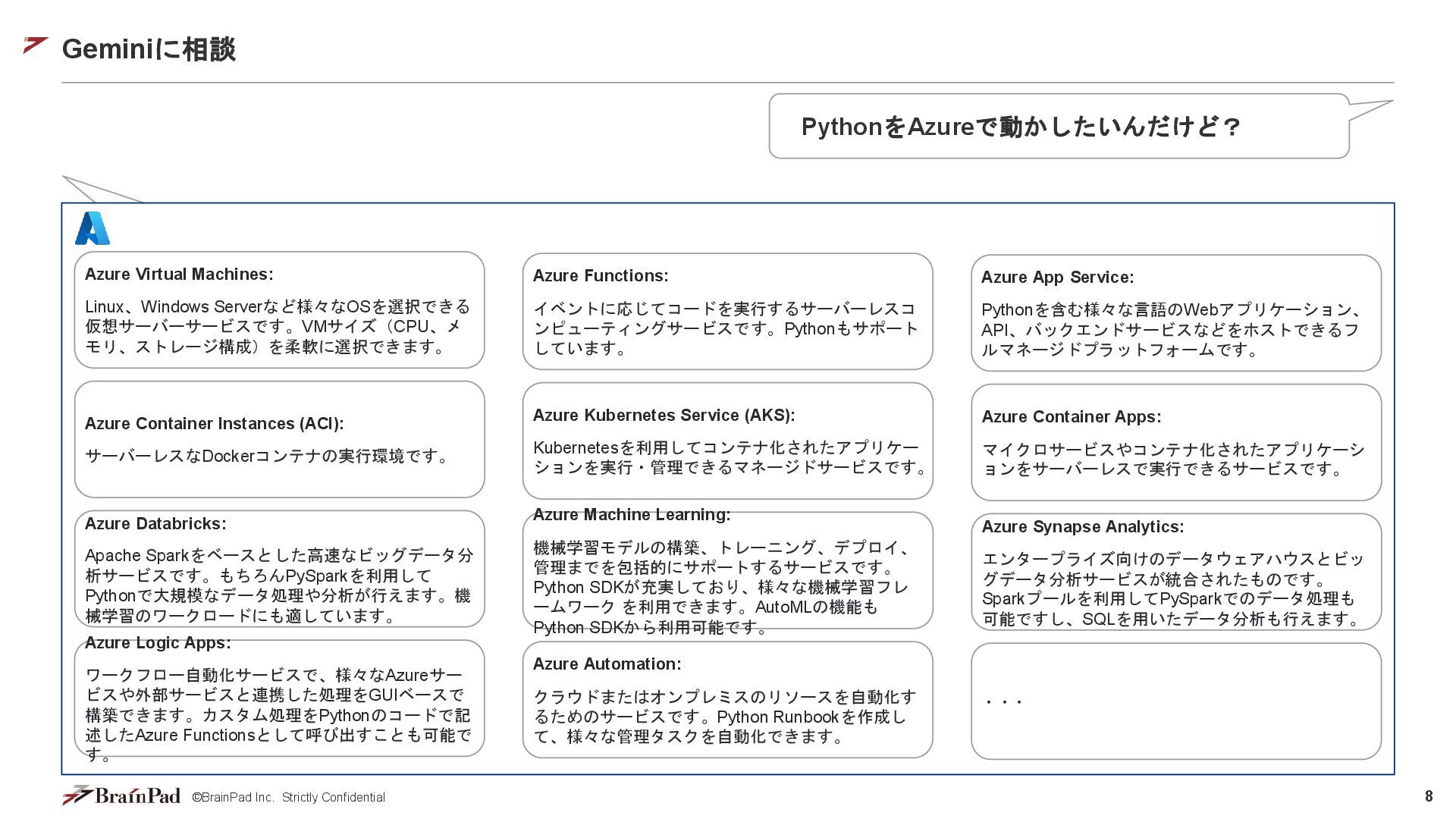
Task: Click the description starting 'Linux、Windows Server'
Action: tap(278, 327)
